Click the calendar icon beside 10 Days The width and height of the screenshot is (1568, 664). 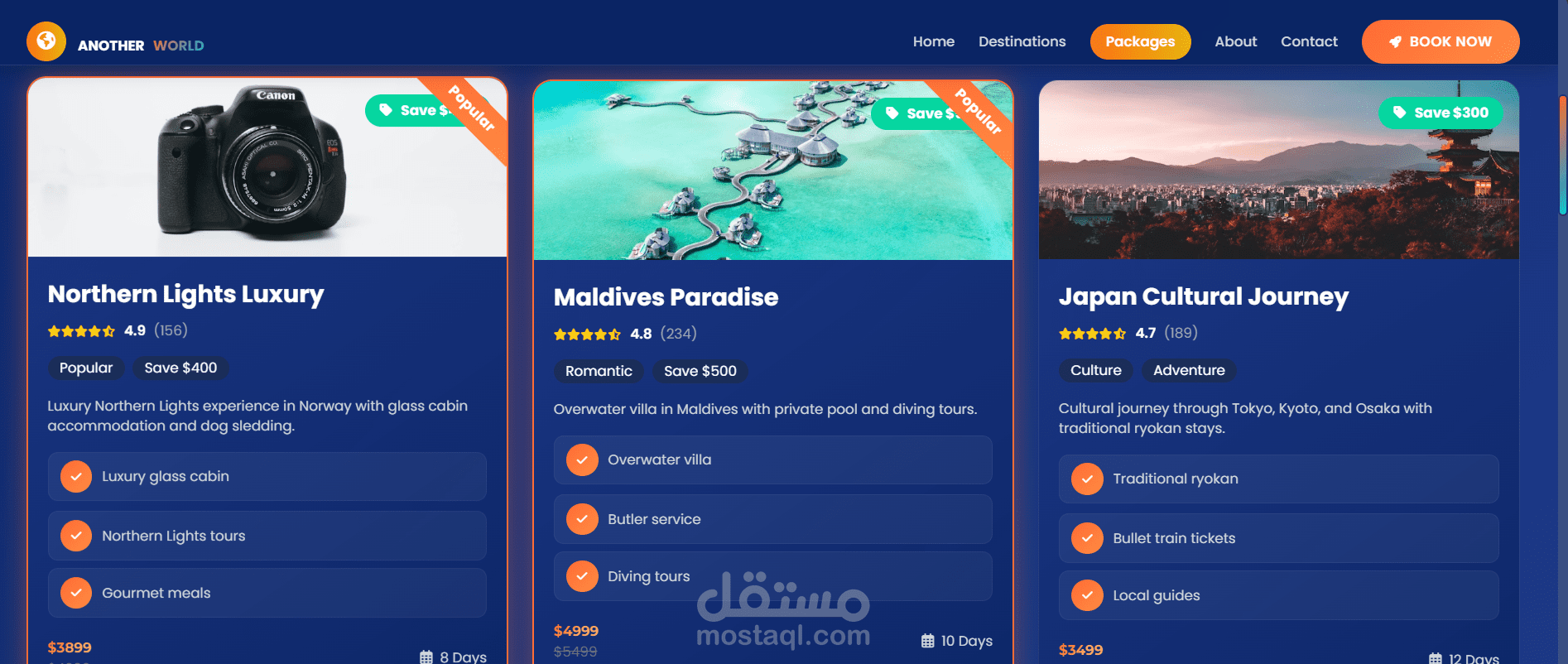click(928, 641)
